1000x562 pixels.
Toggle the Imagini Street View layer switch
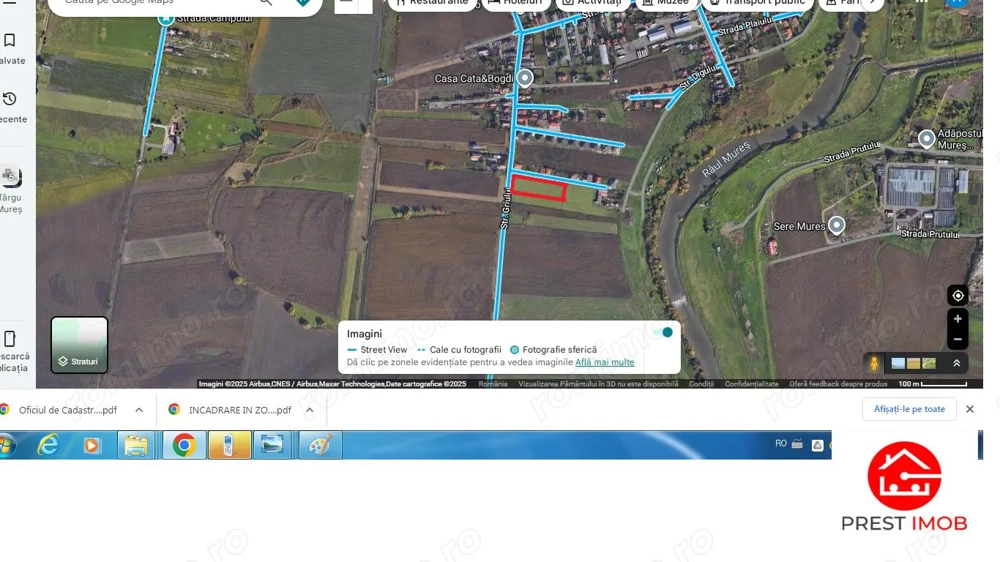[x=662, y=332]
